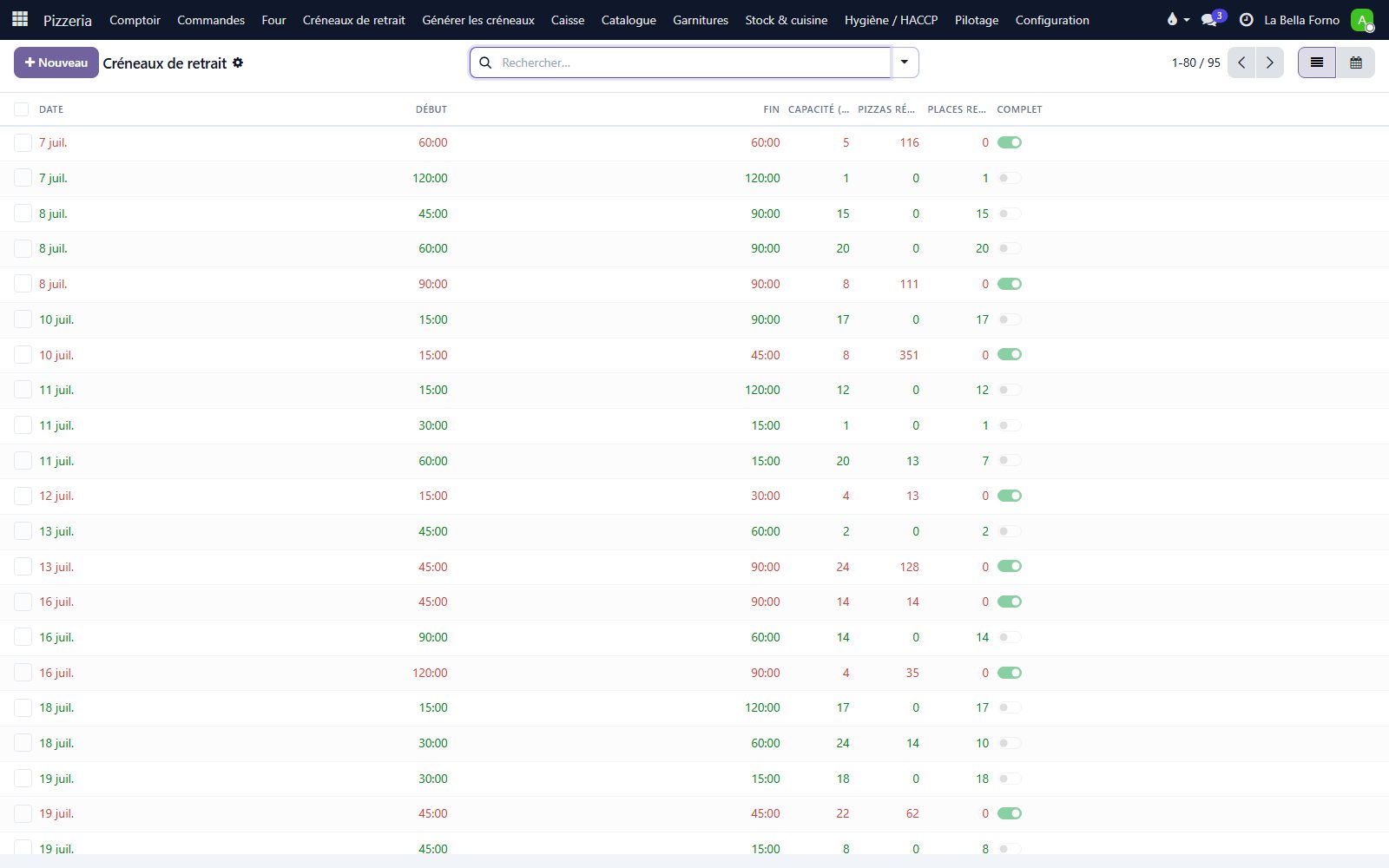Toggle Complet switch on the 7 juil. 120:00 row

click(x=1010, y=178)
